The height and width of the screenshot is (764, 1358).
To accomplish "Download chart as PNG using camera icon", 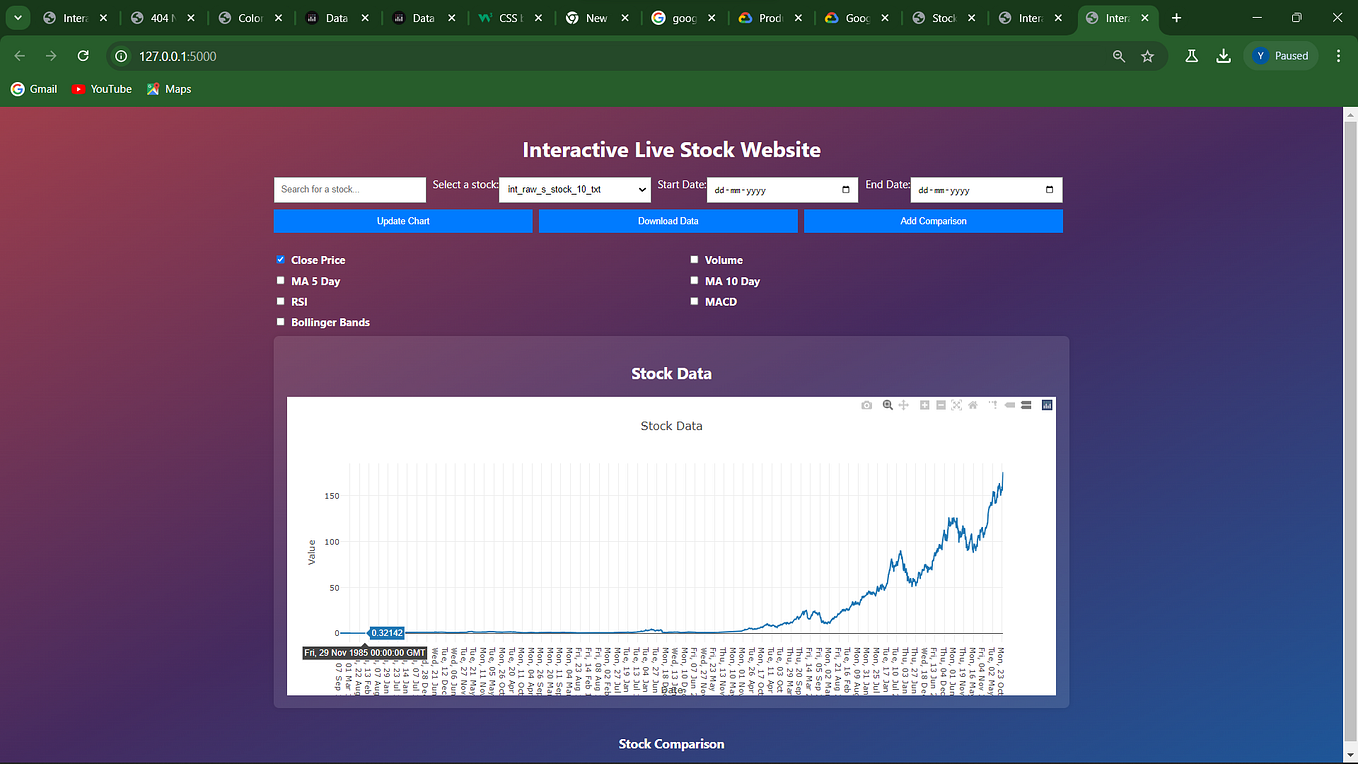I will tap(867, 405).
